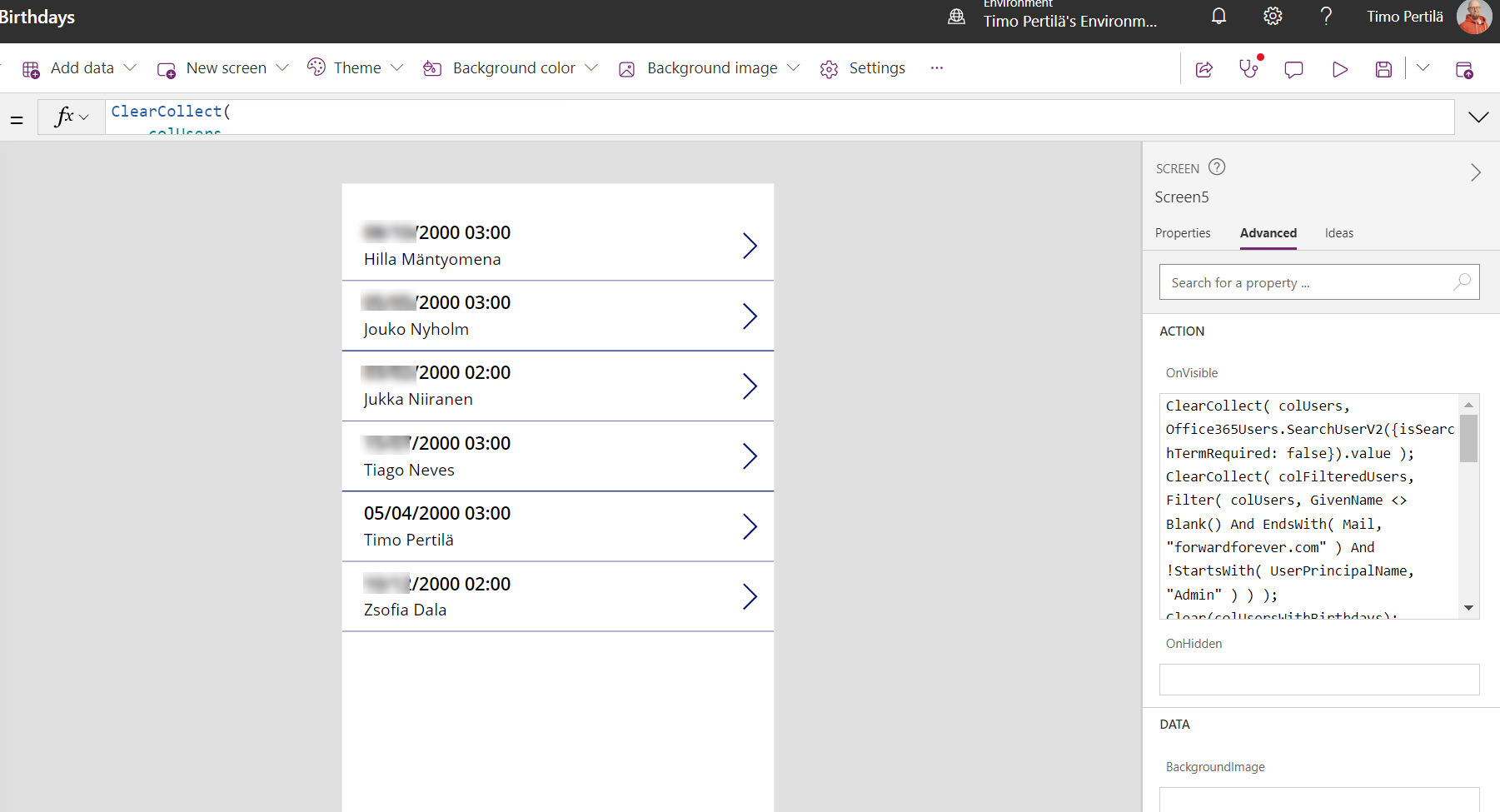The image size is (1500, 812).
Task: Click the OnVisible formula scrollbar down arrow
Action: click(1468, 608)
